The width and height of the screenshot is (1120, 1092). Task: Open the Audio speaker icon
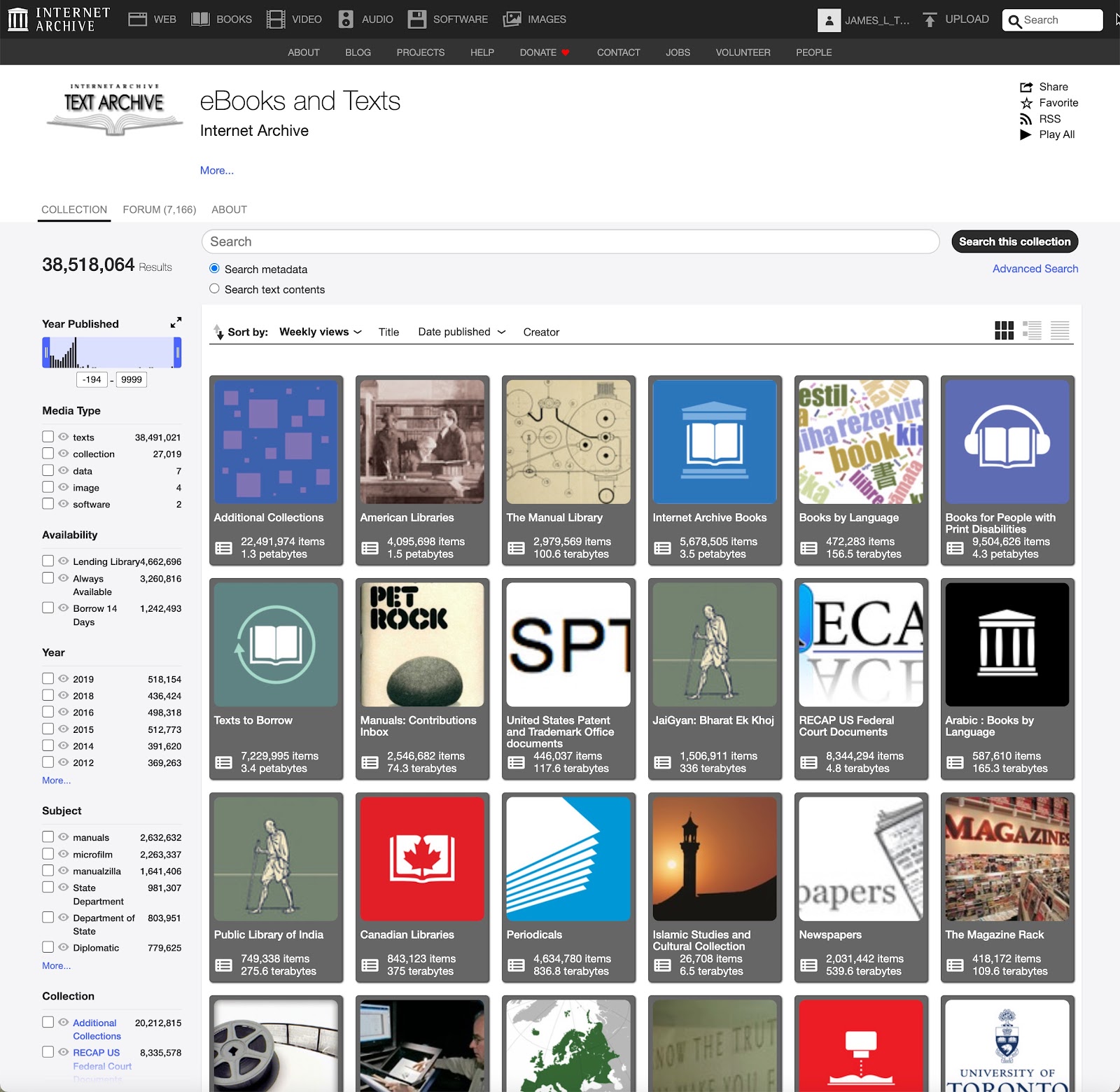click(x=346, y=19)
